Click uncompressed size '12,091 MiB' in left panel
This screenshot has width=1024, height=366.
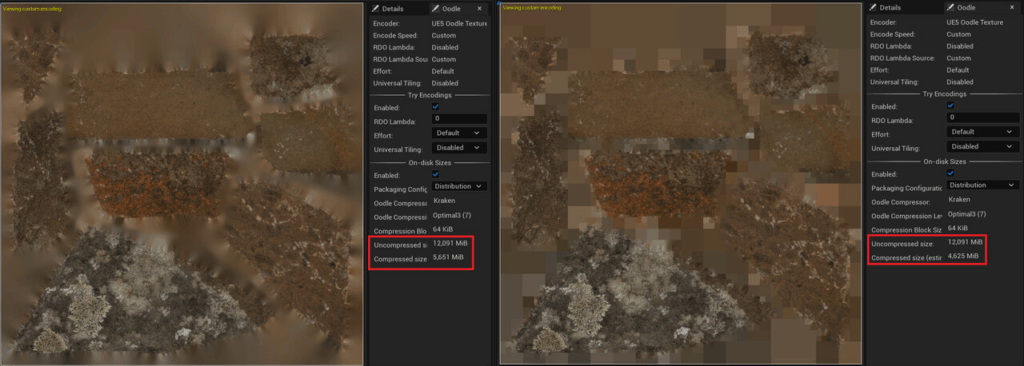coord(449,243)
